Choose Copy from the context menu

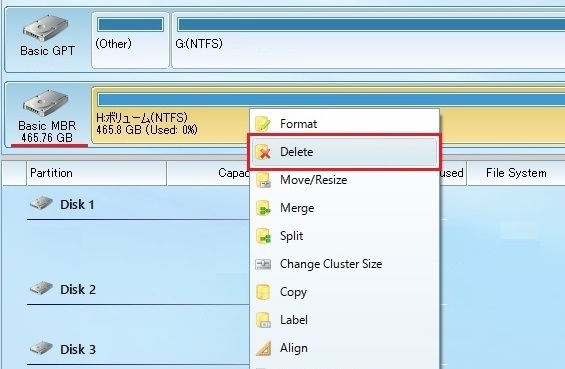tap(344, 292)
